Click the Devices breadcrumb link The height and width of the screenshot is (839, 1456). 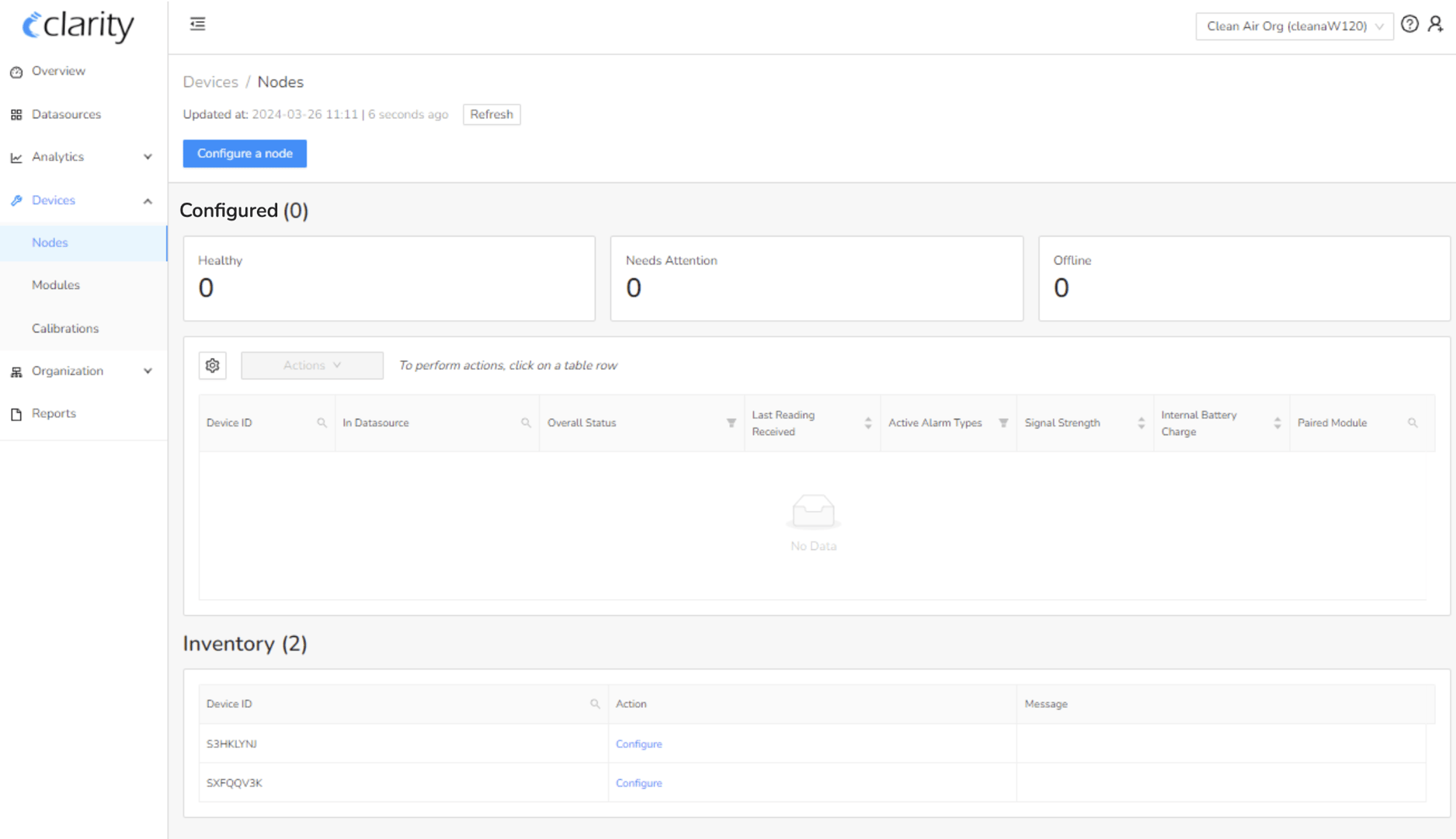tap(210, 82)
